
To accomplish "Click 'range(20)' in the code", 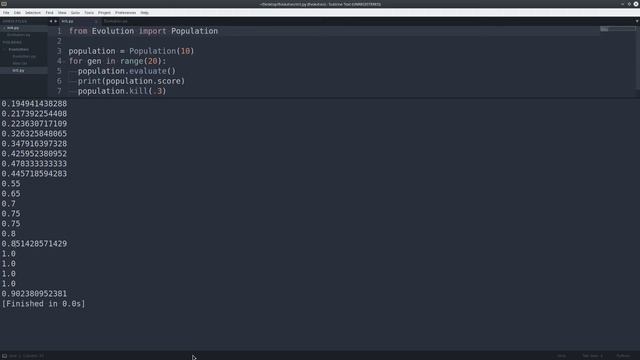I will point(141,61).
